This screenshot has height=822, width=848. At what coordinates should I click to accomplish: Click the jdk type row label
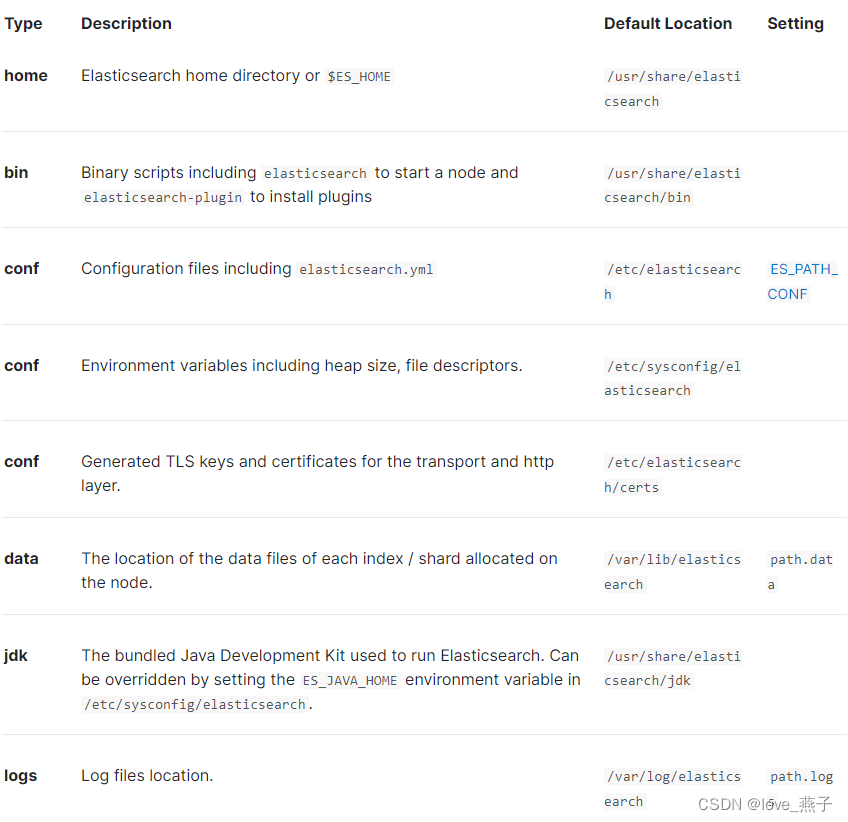pos(16,656)
